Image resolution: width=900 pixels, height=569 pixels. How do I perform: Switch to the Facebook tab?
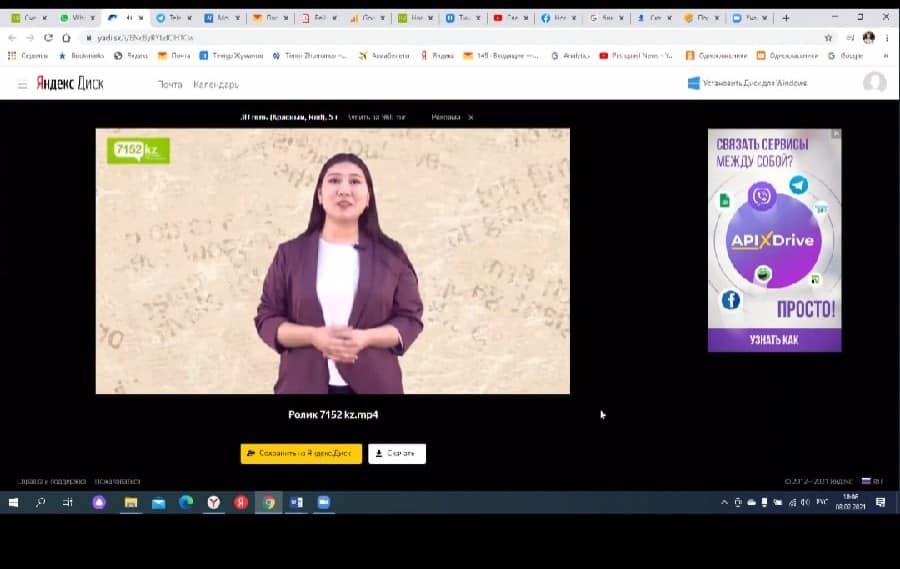coord(559,18)
